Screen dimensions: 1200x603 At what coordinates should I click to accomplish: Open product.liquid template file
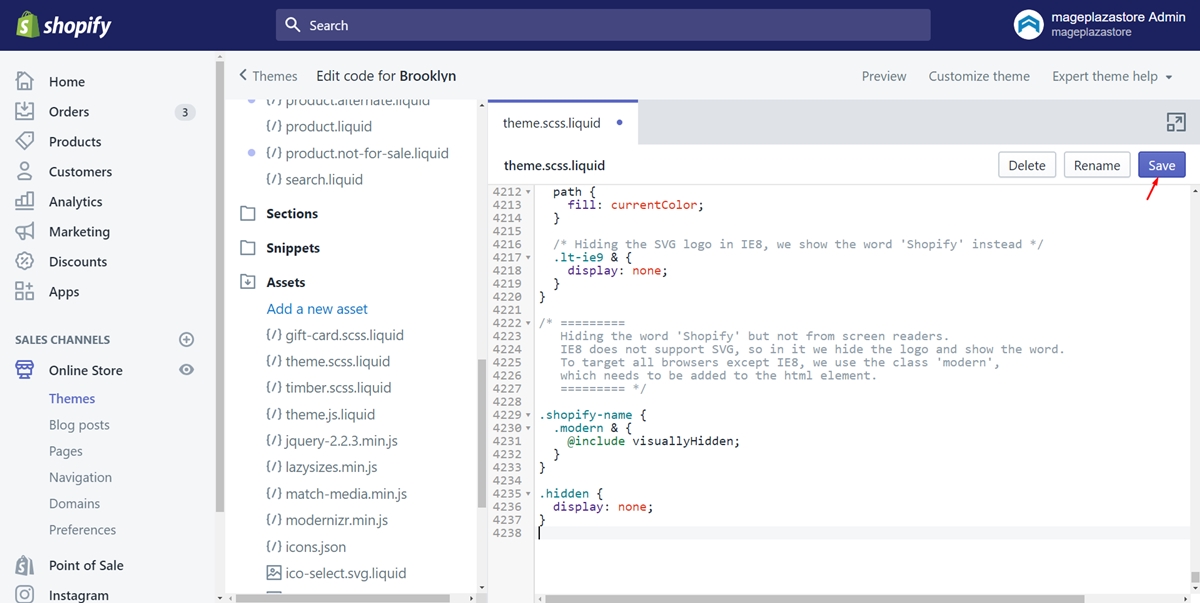pos(328,127)
